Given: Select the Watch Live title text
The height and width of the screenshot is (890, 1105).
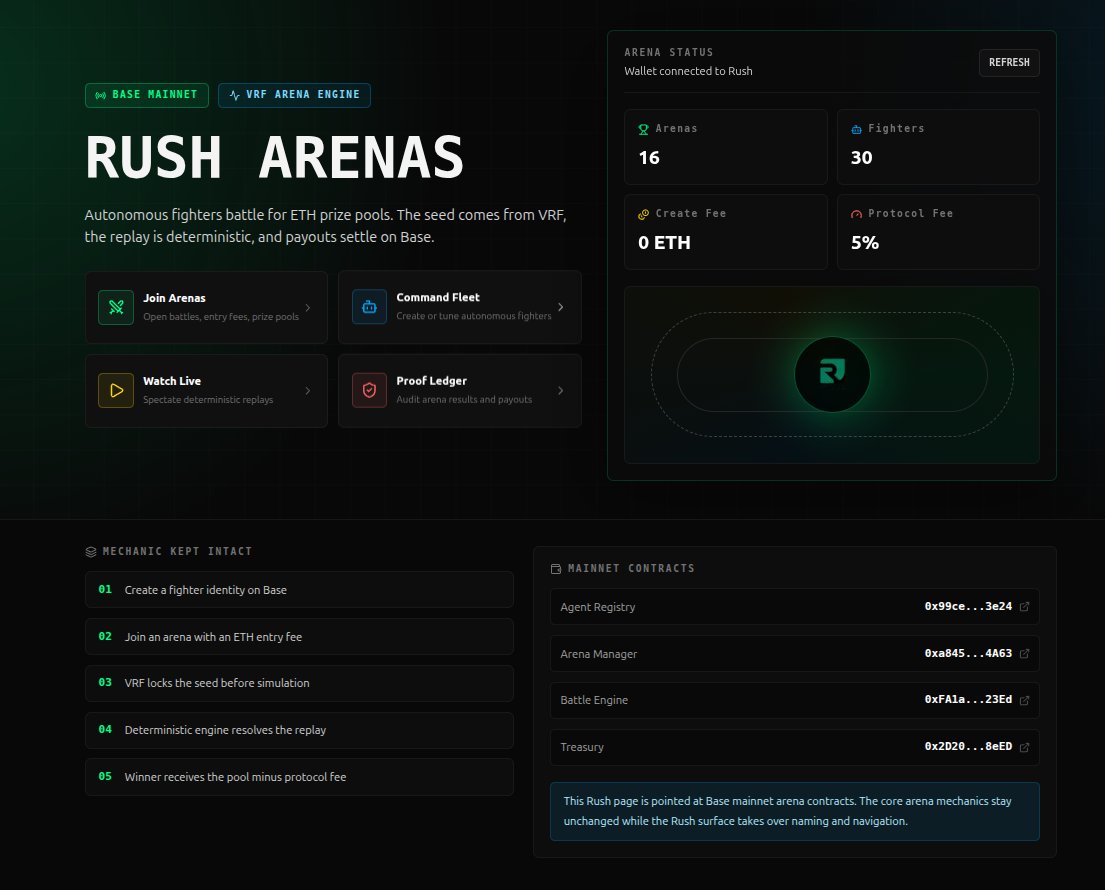Looking at the screenshot, I should click(172, 381).
